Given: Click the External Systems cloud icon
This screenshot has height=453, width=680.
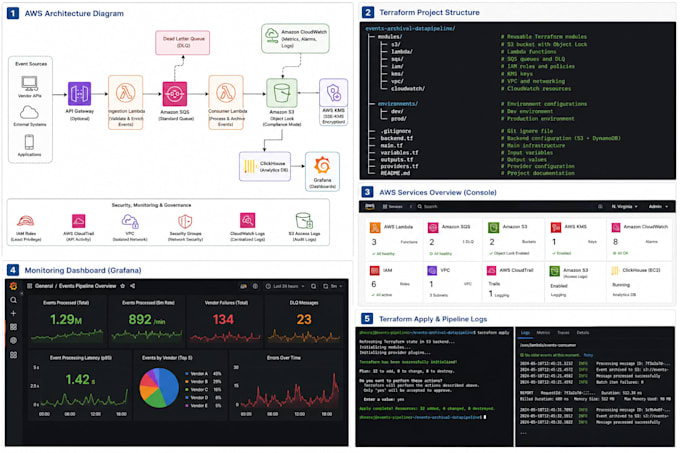Looking at the screenshot, I should (x=29, y=112).
